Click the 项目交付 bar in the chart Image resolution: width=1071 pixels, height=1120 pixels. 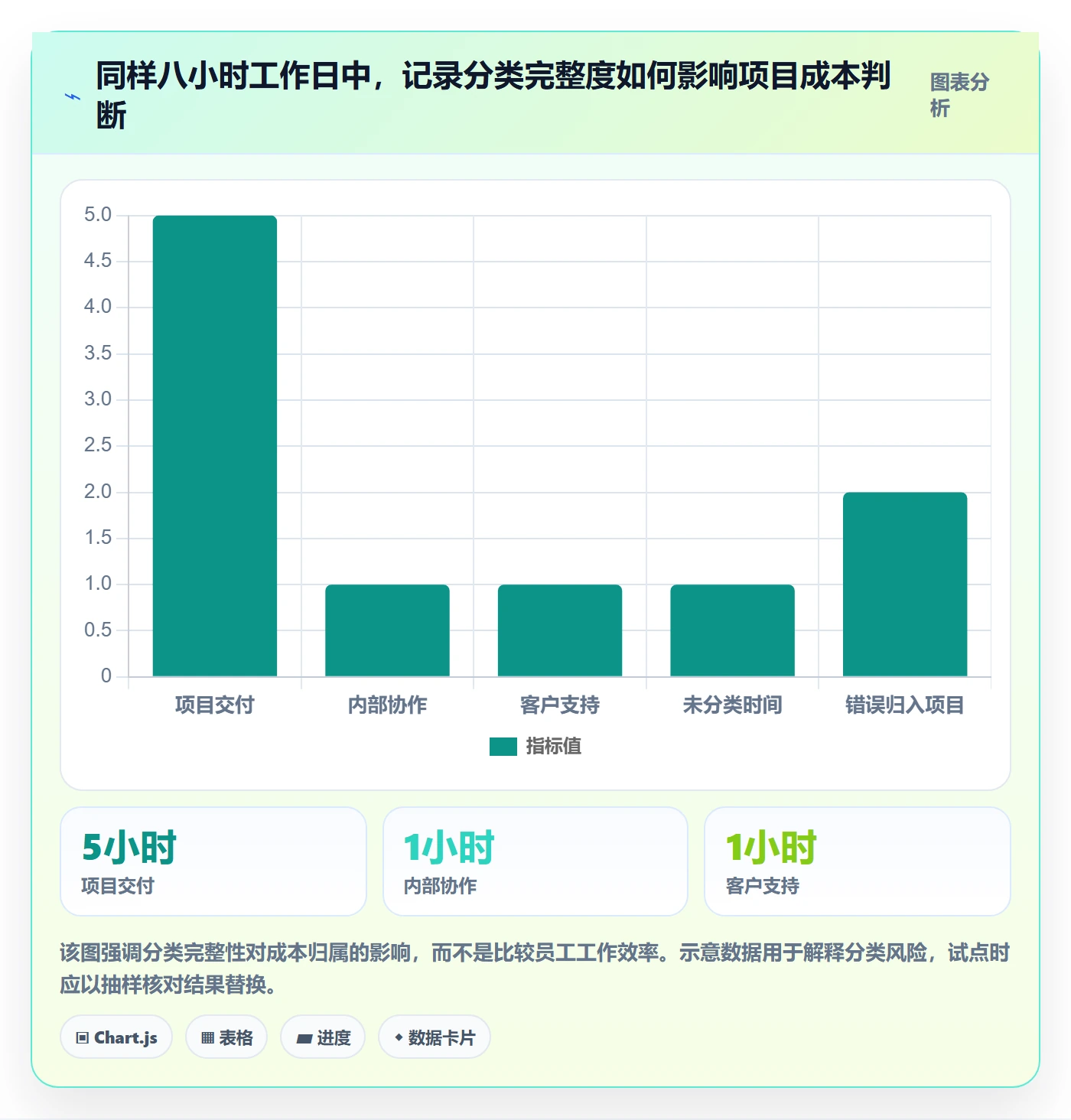pos(215,446)
